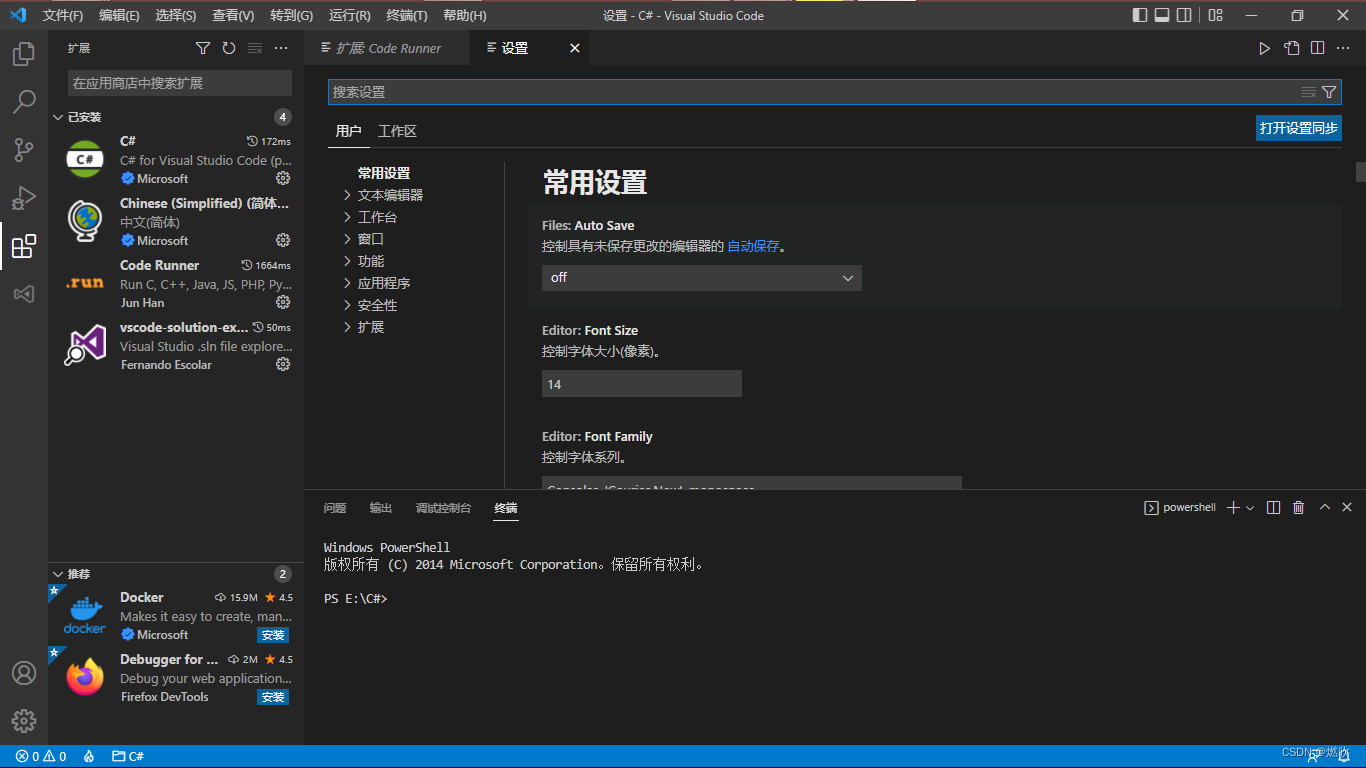Open new terminal launch profile dropdown arrow
The width and height of the screenshot is (1366, 768).
(1250, 508)
